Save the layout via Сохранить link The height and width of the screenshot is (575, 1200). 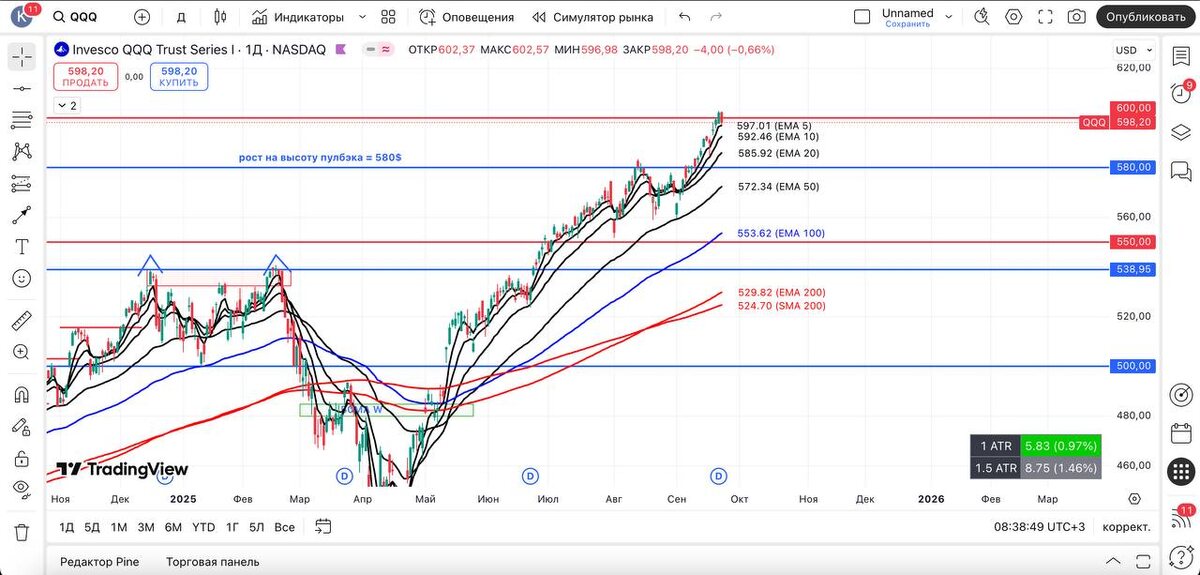907,24
